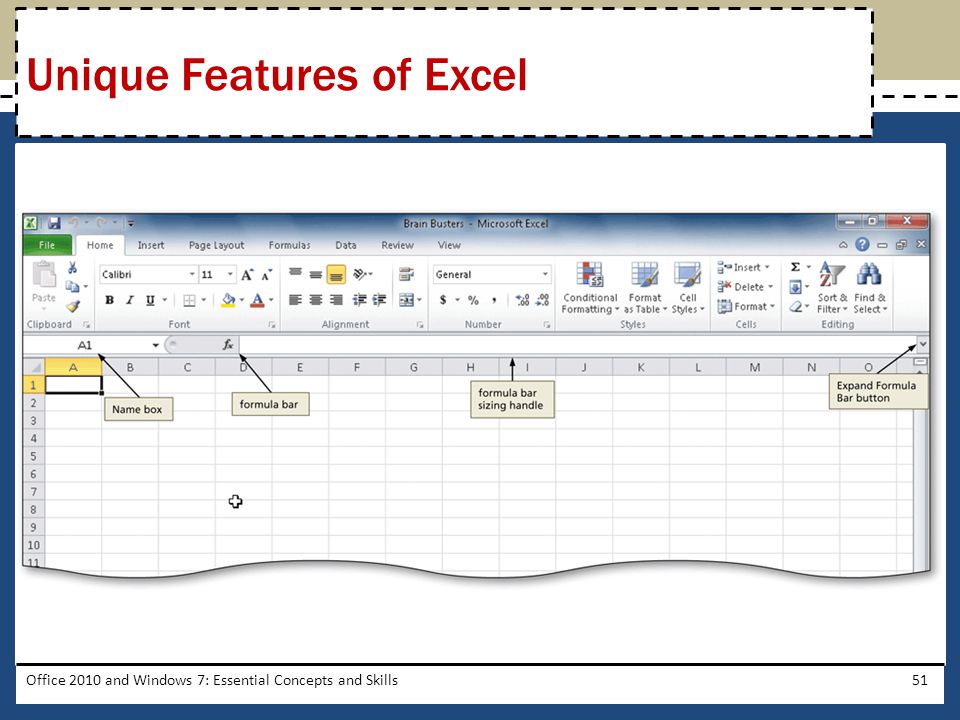
Task: Expand the formula bar with chevron button
Action: pos(923,345)
